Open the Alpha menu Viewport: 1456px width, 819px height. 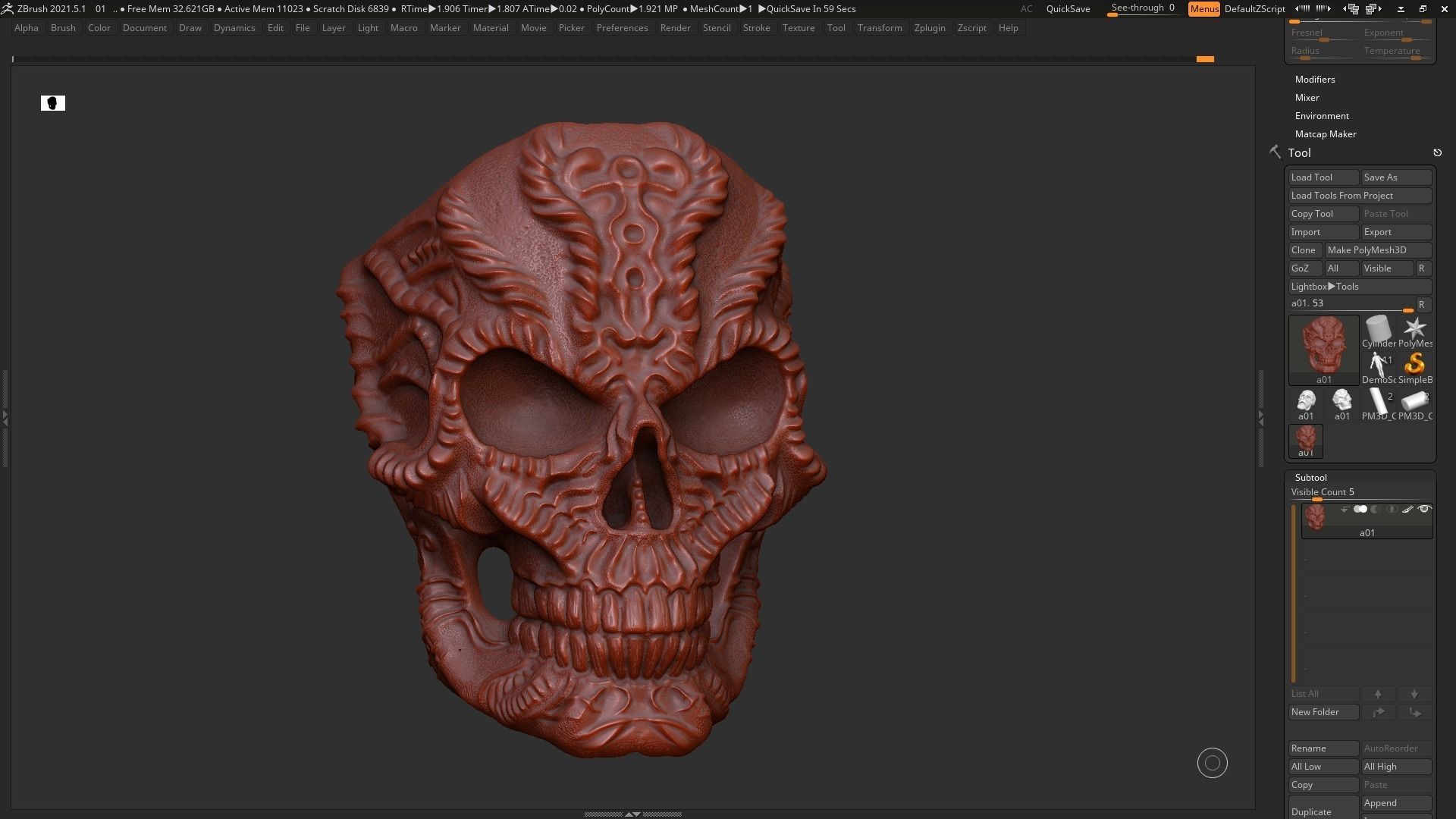point(27,28)
